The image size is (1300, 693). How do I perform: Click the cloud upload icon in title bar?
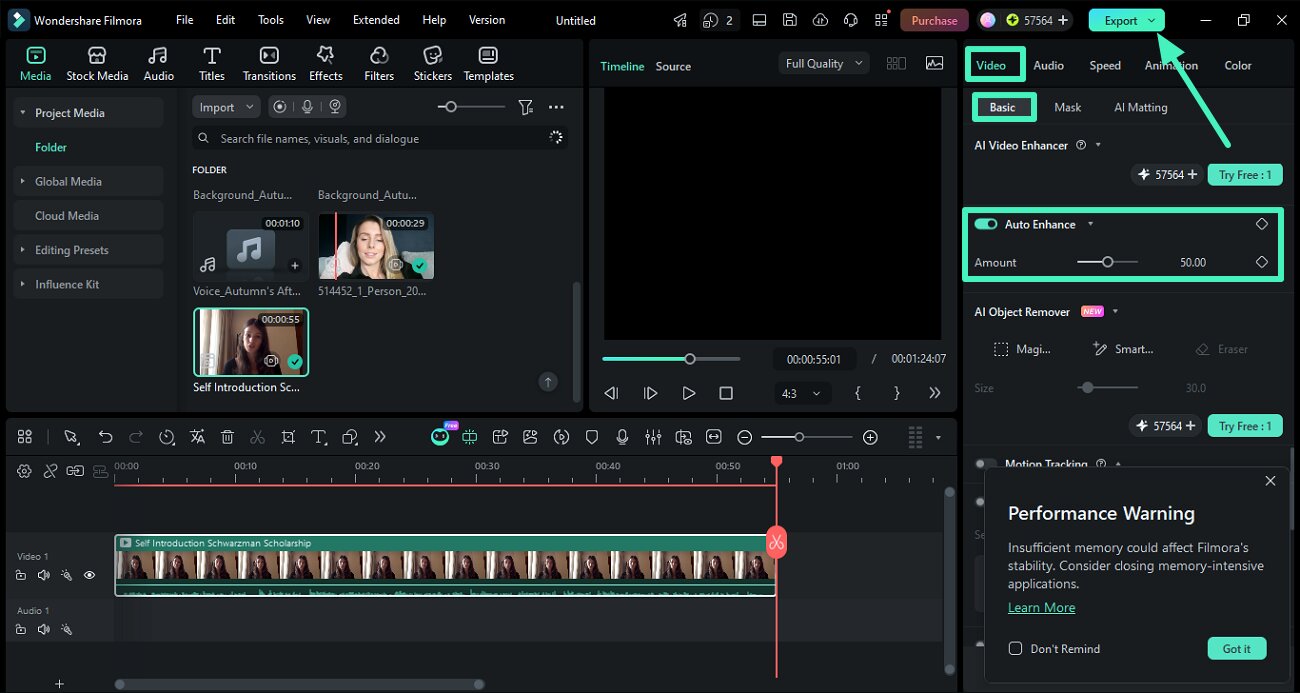(x=820, y=20)
